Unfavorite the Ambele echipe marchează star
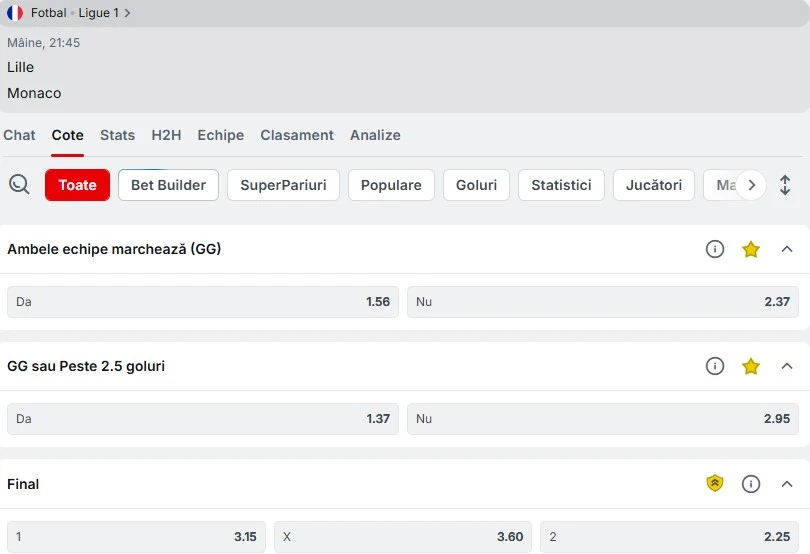810x554 pixels. pos(750,249)
